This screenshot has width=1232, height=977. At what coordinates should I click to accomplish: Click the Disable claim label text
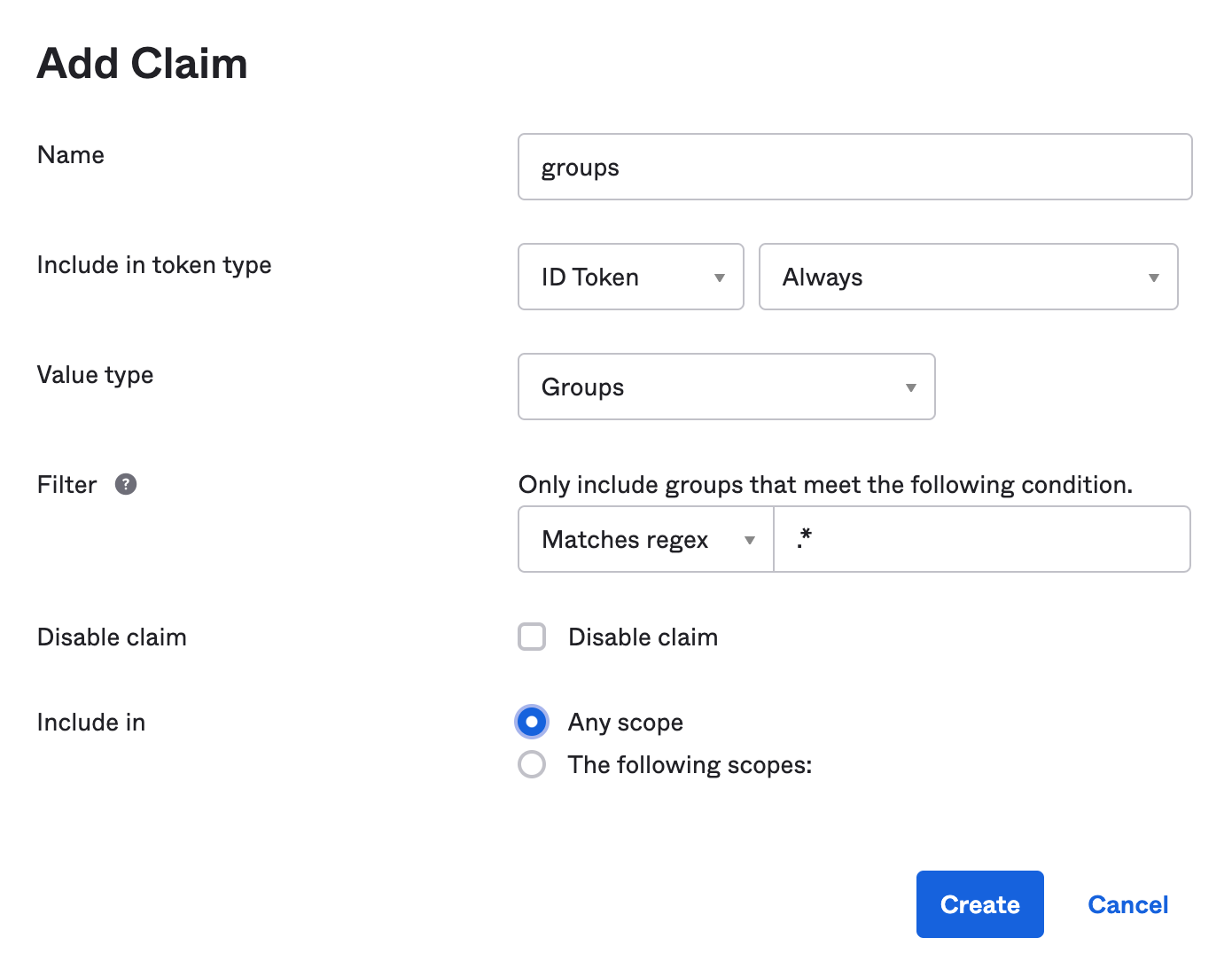(111, 637)
